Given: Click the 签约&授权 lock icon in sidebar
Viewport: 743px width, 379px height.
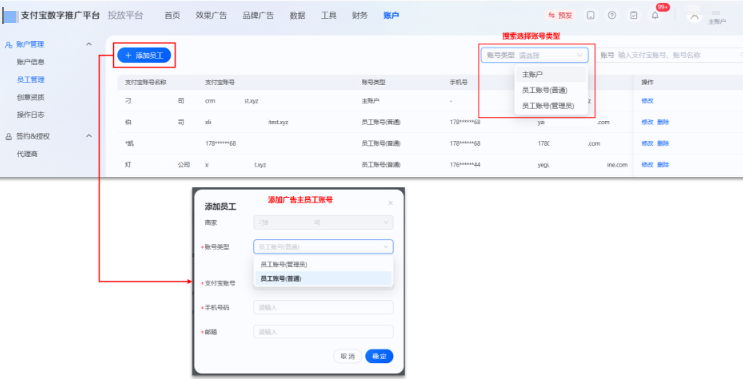Looking at the screenshot, I should click(8, 136).
